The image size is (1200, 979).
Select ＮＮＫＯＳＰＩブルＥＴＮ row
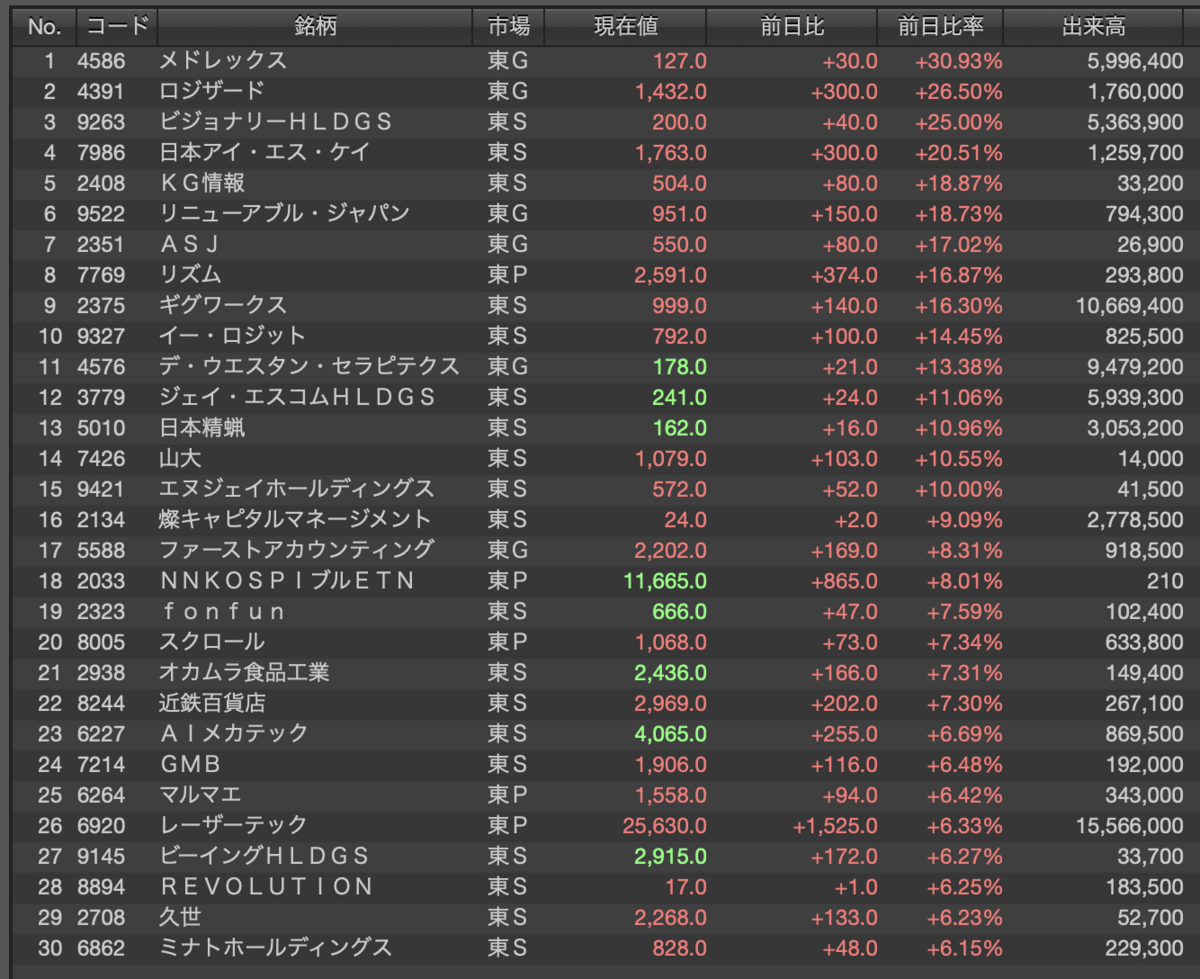600,581
